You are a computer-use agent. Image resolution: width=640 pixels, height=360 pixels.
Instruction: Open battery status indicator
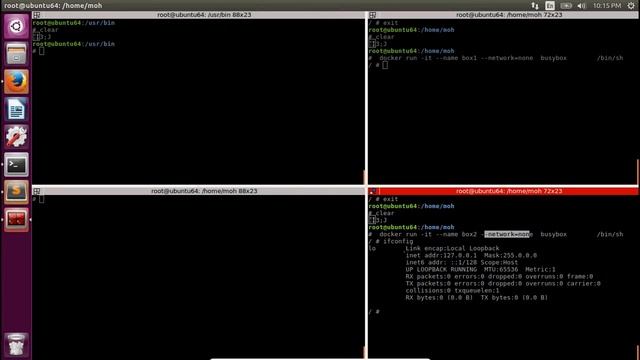(566, 6)
